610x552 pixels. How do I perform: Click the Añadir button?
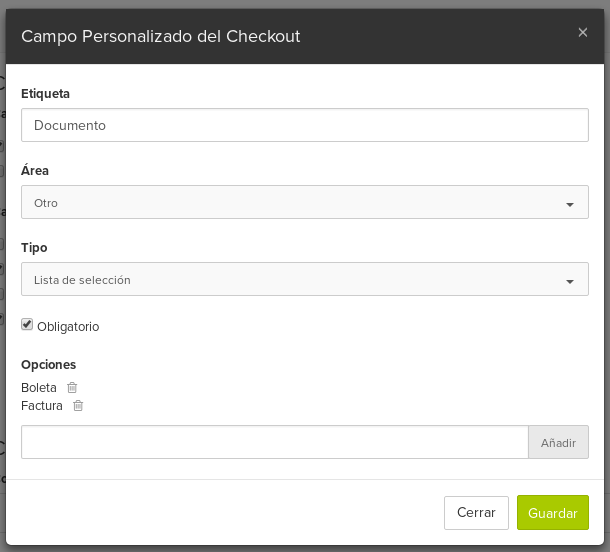pos(558,442)
